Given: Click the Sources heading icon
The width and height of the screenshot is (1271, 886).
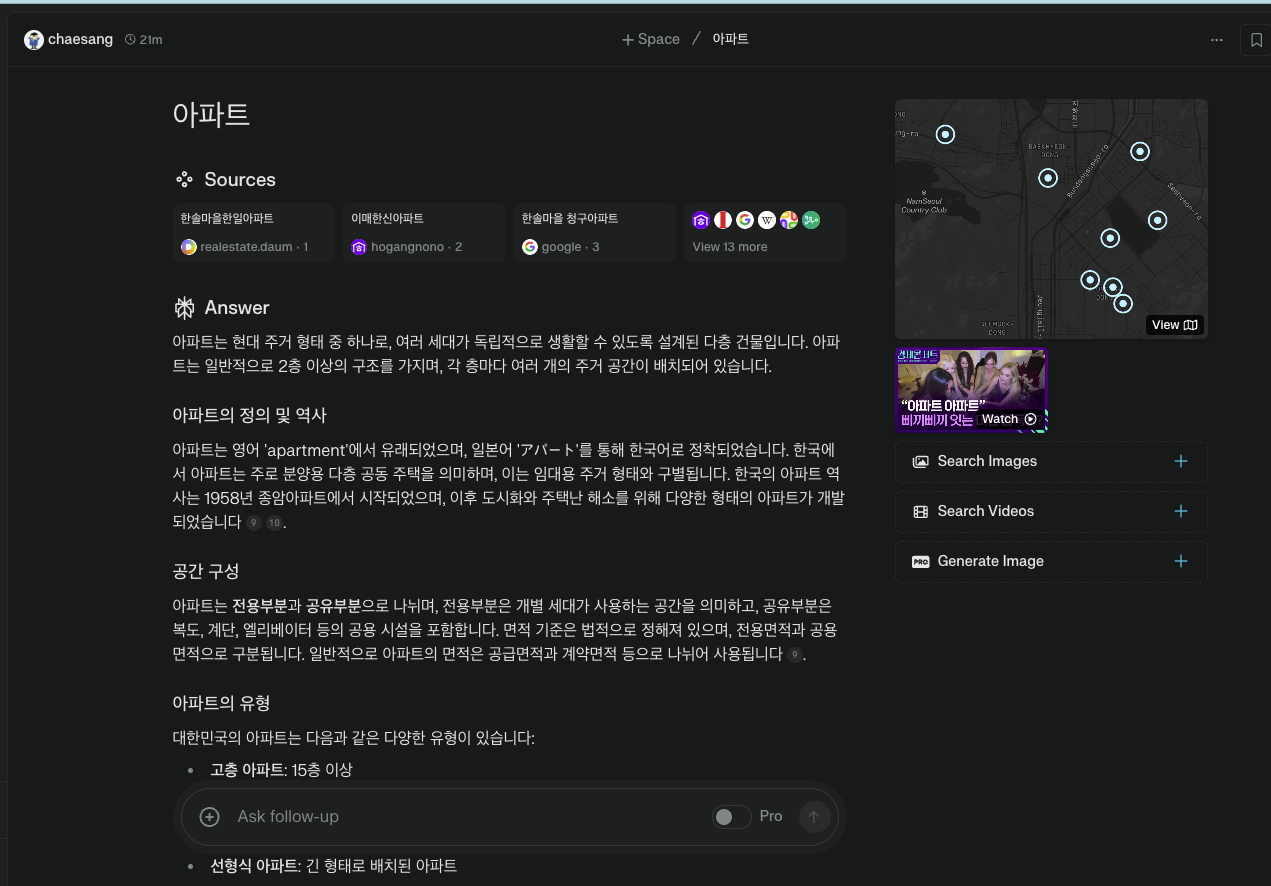Looking at the screenshot, I should coord(184,180).
